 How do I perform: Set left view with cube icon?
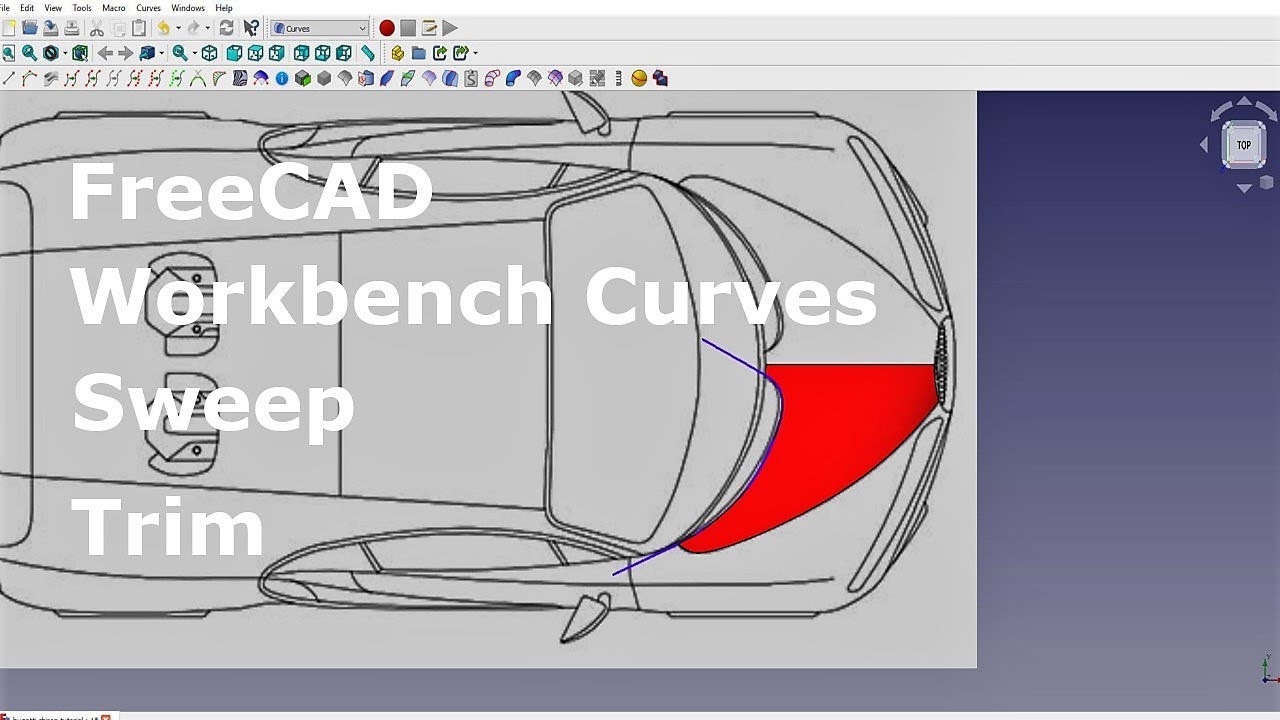coord(344,53)
